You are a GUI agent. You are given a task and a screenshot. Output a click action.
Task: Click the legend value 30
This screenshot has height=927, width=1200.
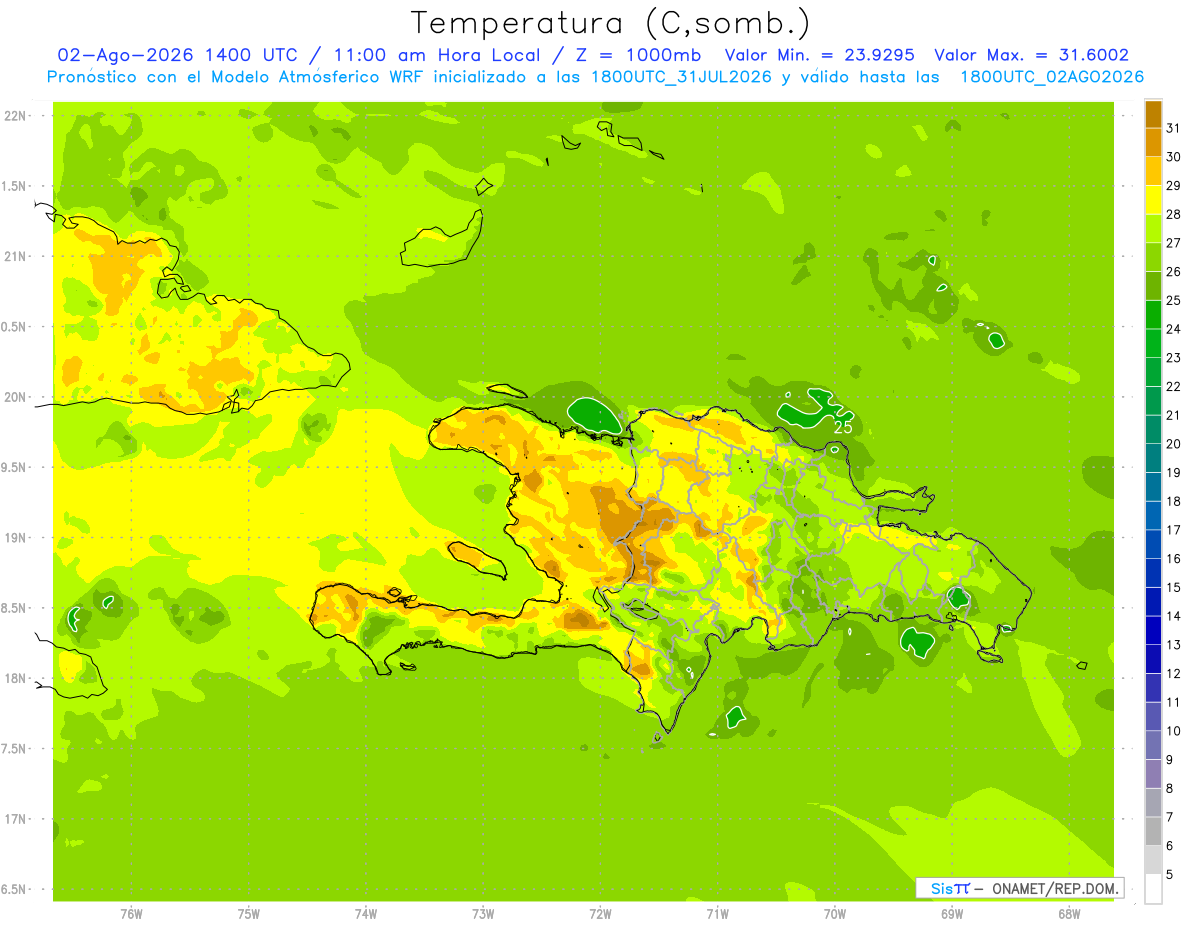click(x=1173, y=156)
